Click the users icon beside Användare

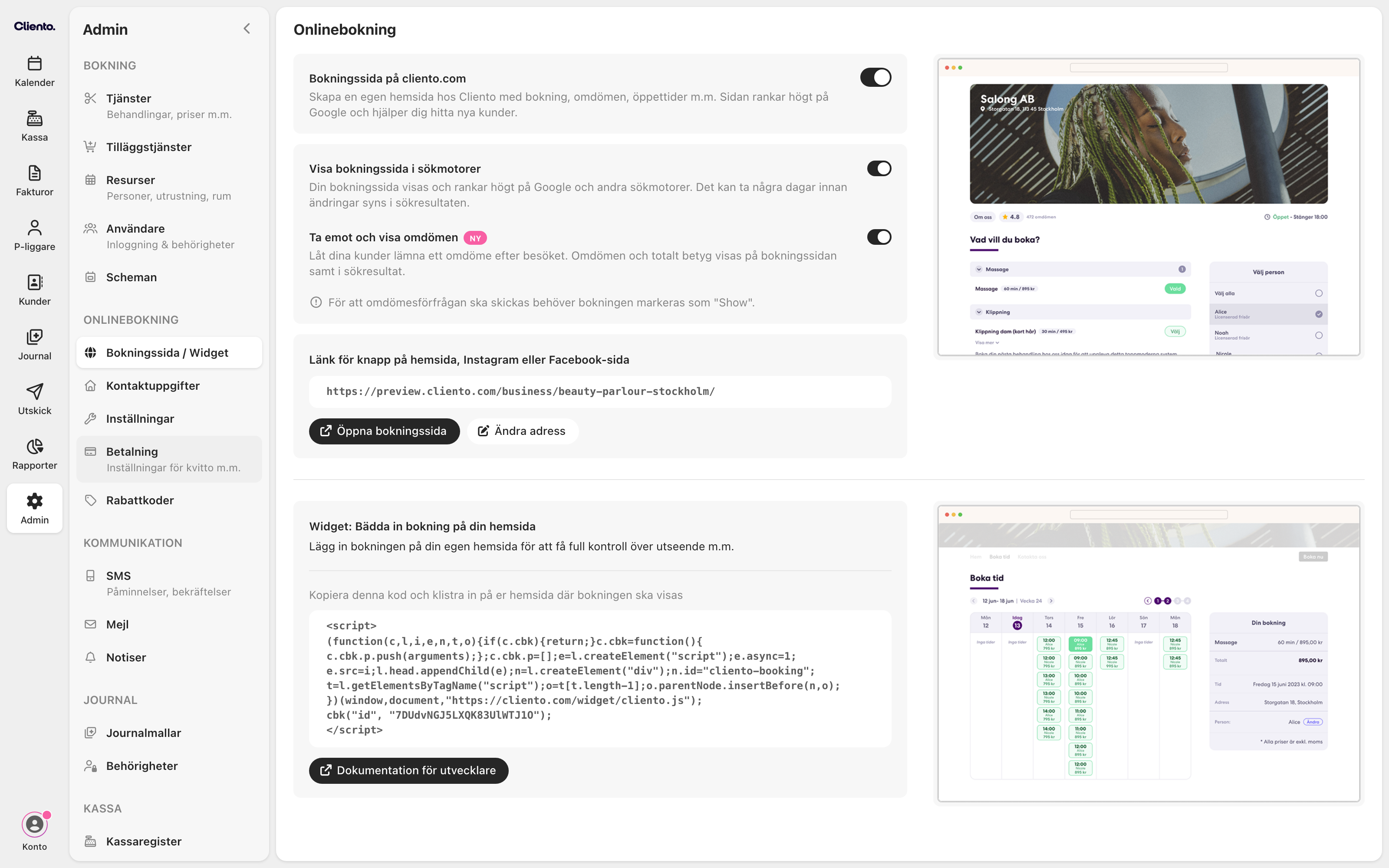(90, 228)
